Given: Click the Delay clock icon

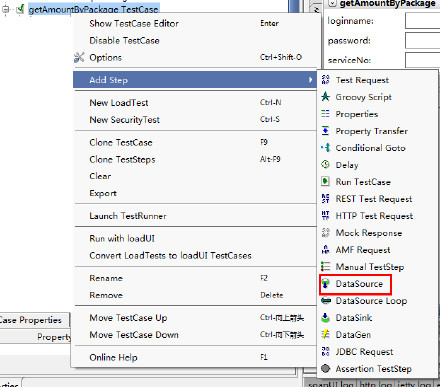Looking at the screenshot, I should click(x=325, y=165).
